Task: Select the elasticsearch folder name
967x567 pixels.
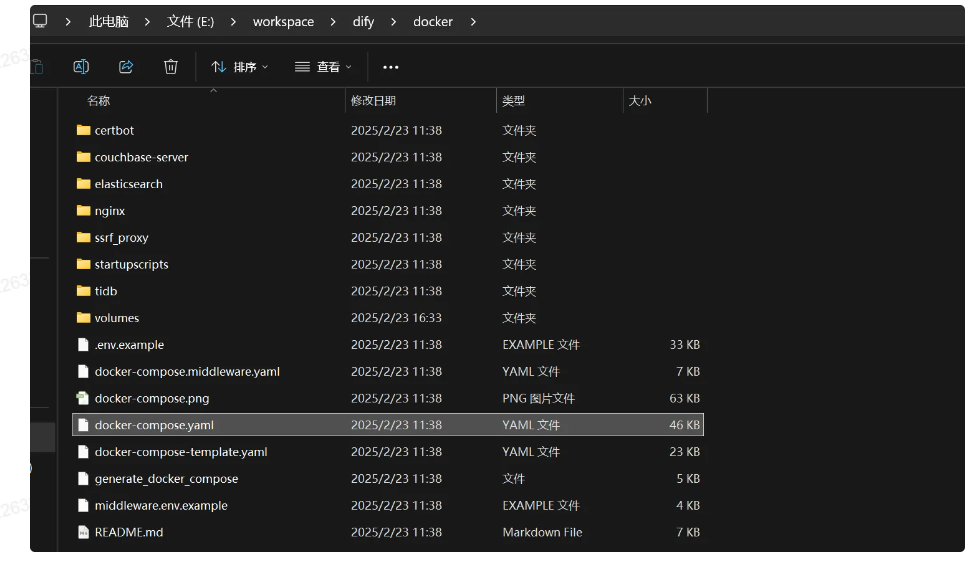Action: coord(128,184)
